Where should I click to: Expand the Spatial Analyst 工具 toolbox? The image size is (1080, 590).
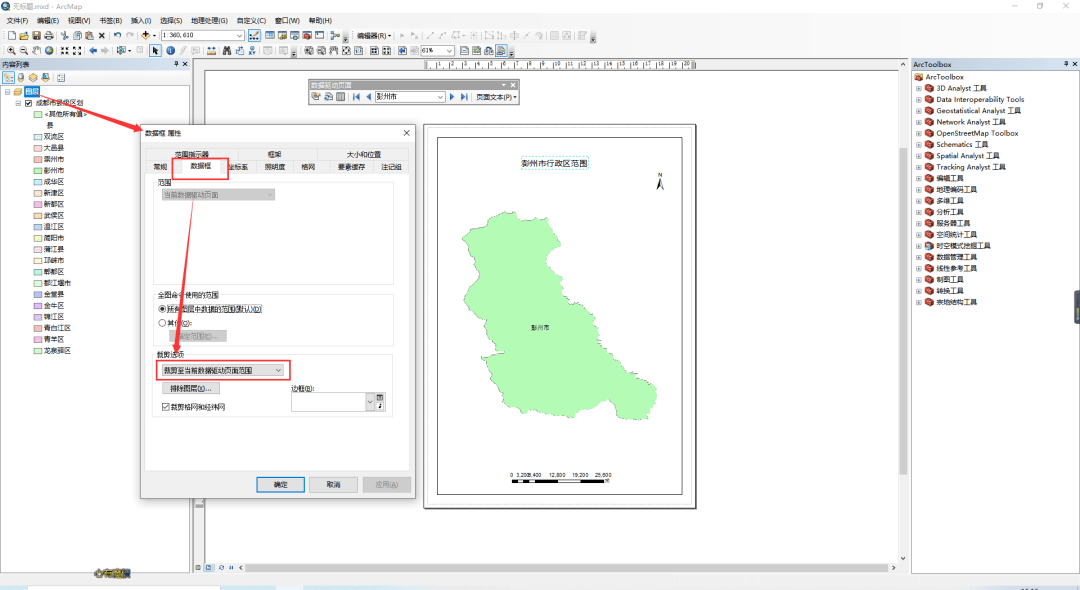pyautogui.click(x=918, y=156)
